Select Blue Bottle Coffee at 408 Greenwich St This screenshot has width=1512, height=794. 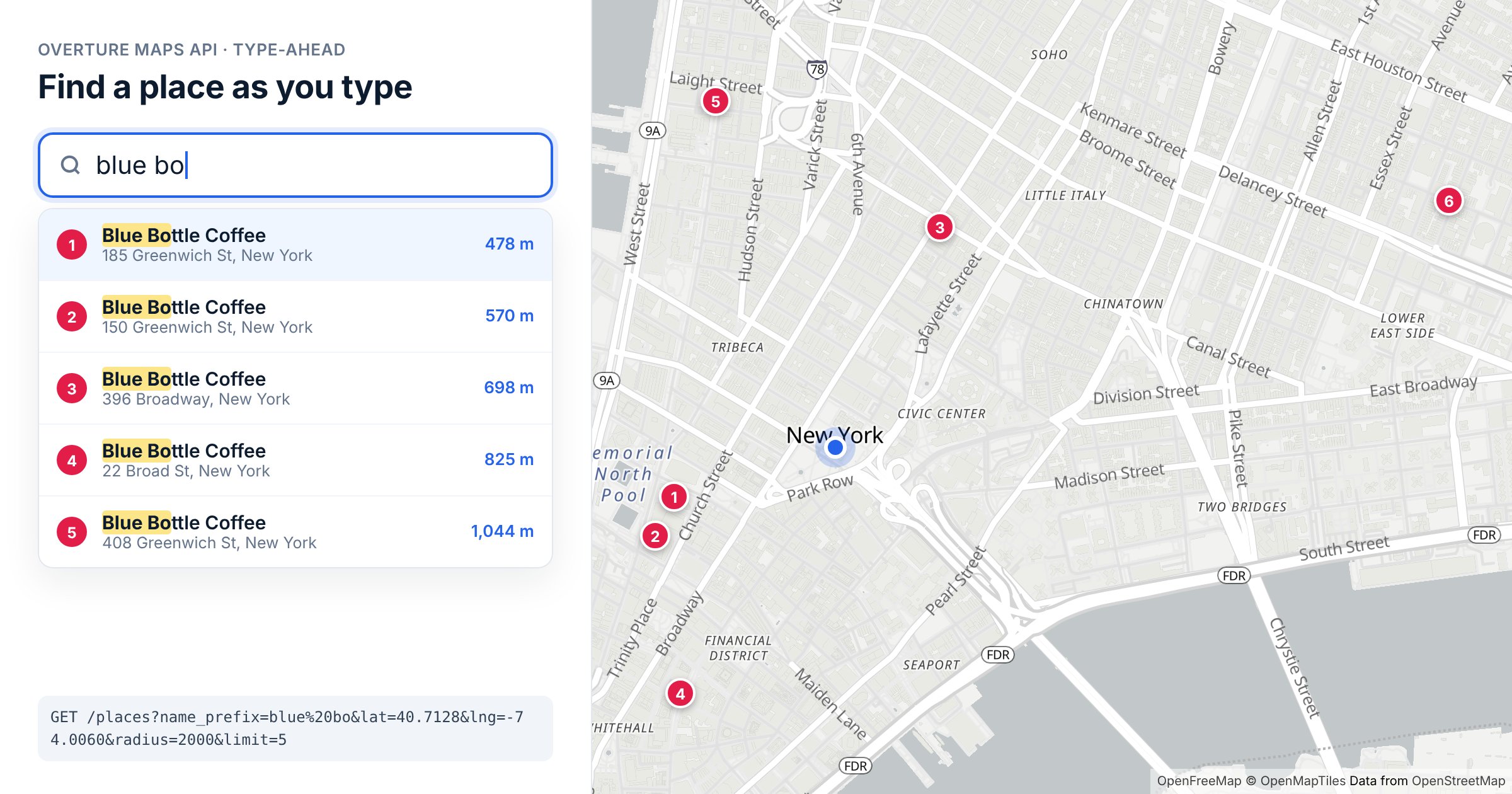(295, 532)
